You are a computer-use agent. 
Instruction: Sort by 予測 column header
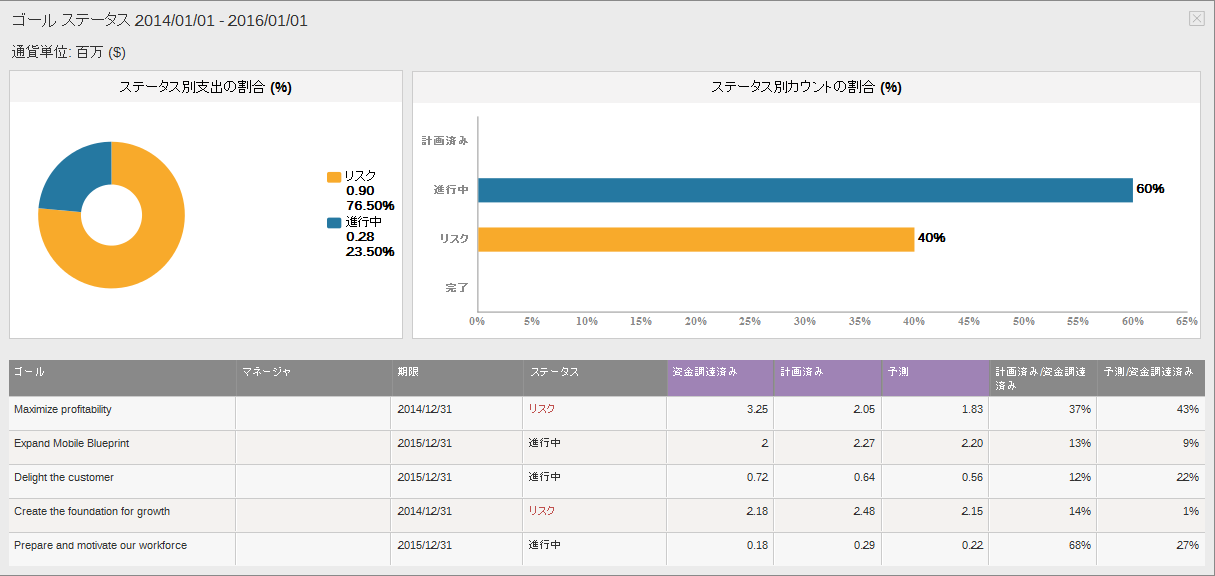tap(898, 371)
